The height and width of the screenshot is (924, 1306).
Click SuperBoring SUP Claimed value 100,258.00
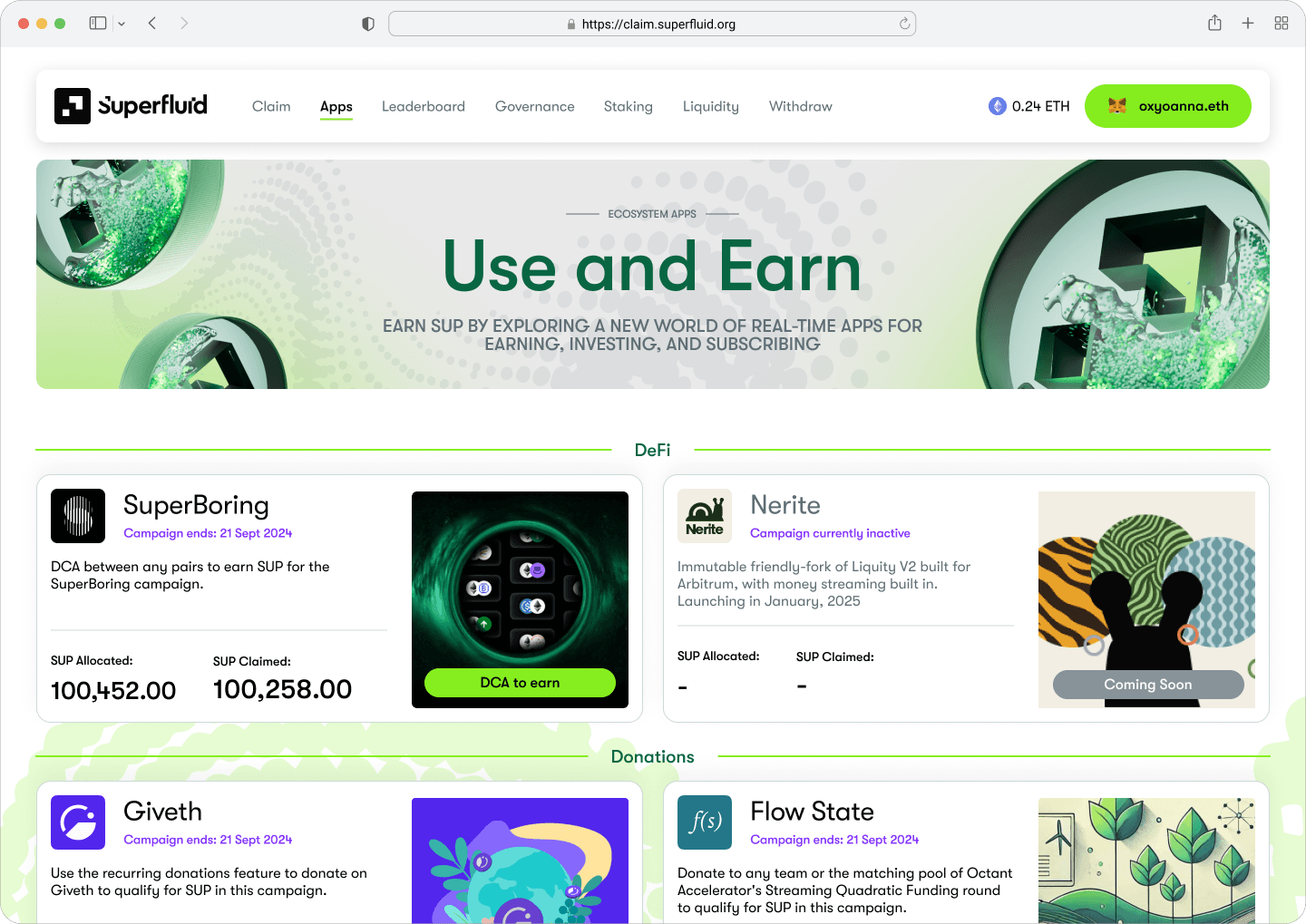point(282,690)
